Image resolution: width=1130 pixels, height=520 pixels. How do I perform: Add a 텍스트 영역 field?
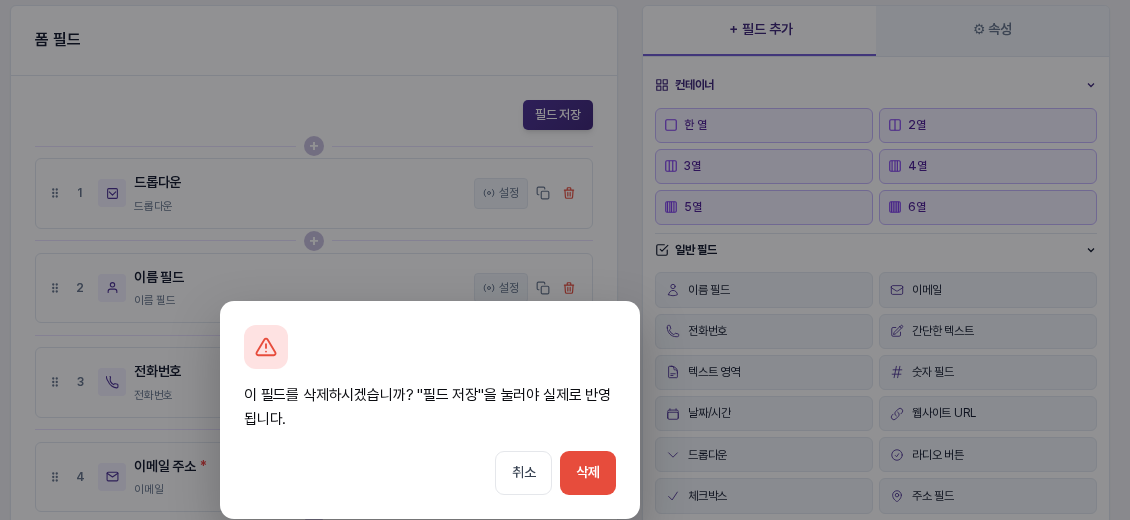(764, 372)
